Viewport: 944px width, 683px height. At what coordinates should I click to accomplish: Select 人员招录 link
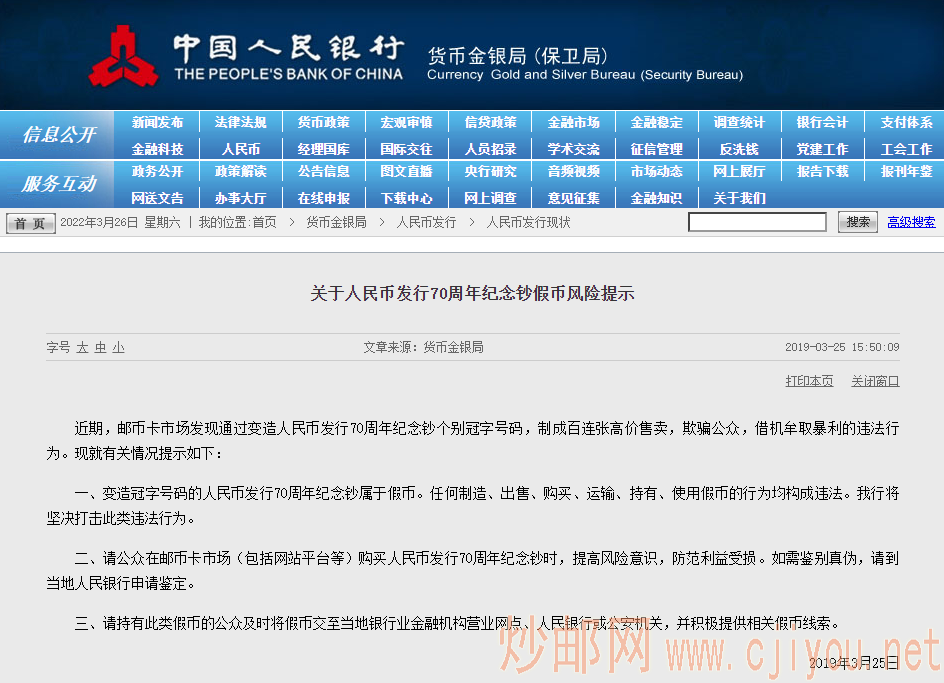coord(490,149)
